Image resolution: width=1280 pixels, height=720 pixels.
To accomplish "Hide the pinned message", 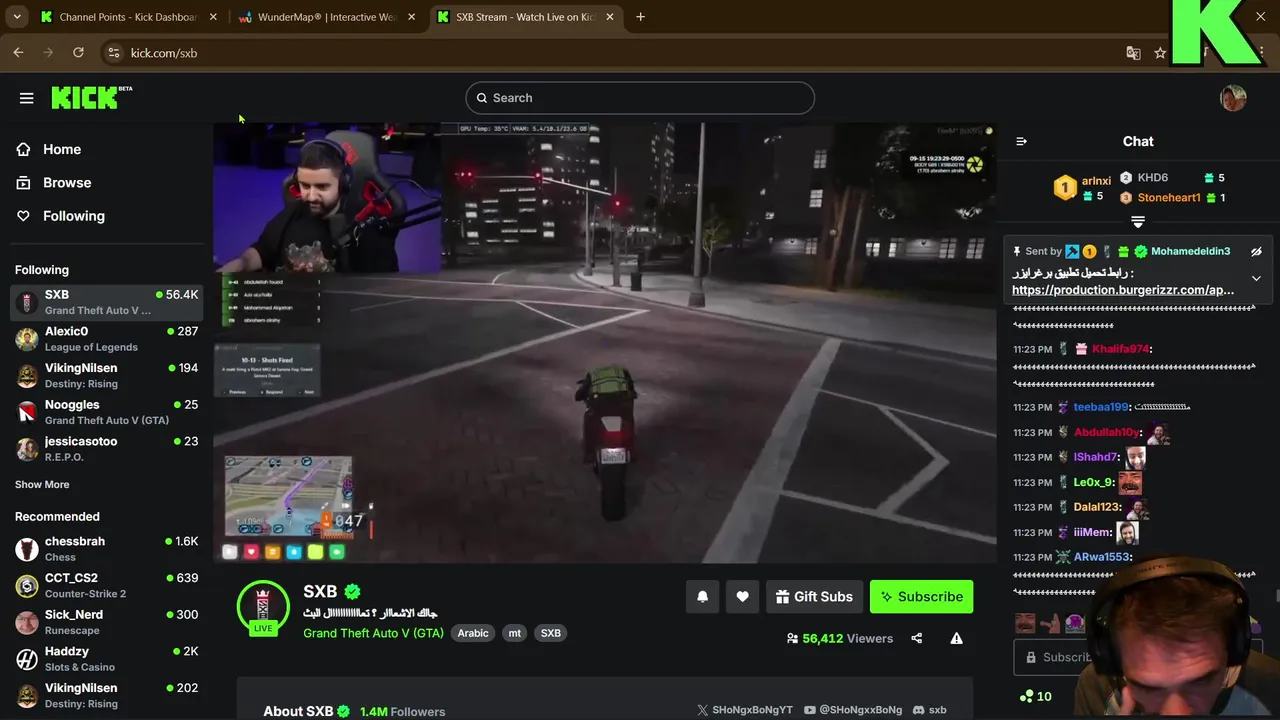I will 1256,252.
